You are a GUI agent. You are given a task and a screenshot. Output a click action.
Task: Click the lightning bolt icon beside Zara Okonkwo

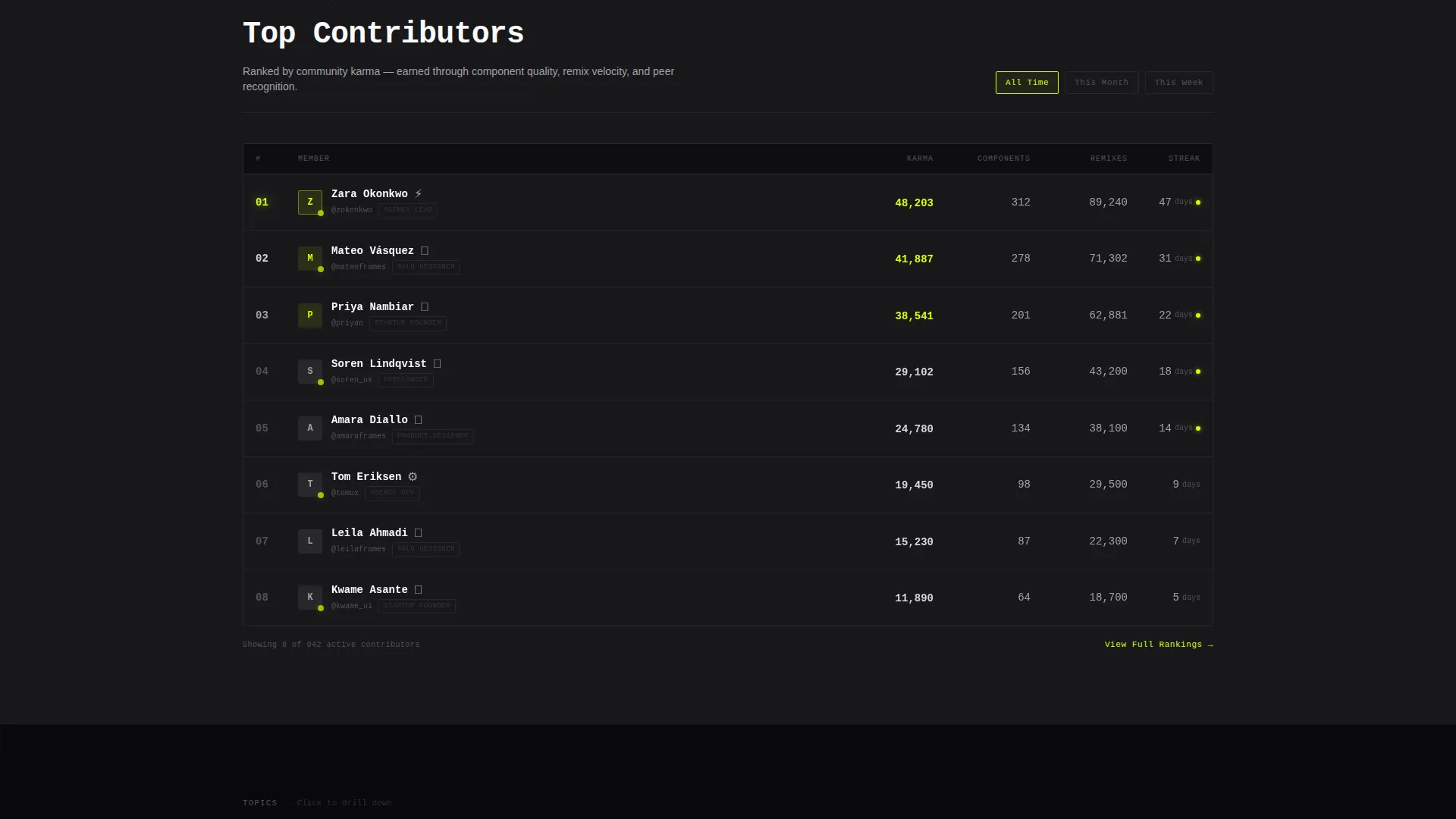click(x=419, y=194)
